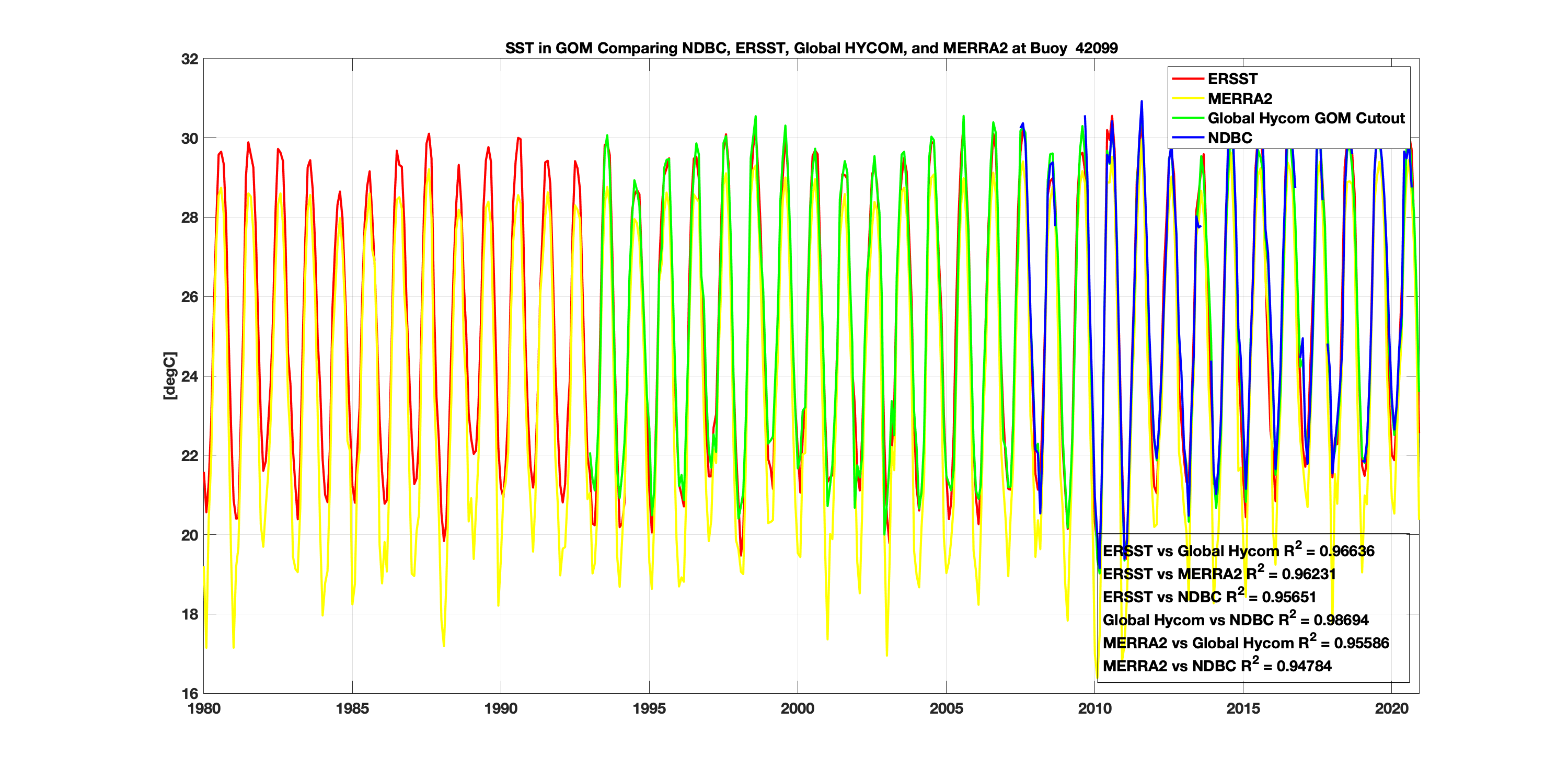The image size is (1568, 779).
Task: Select the NDBC legend label
Action: pyautogui.click(x=1229, y=138)
